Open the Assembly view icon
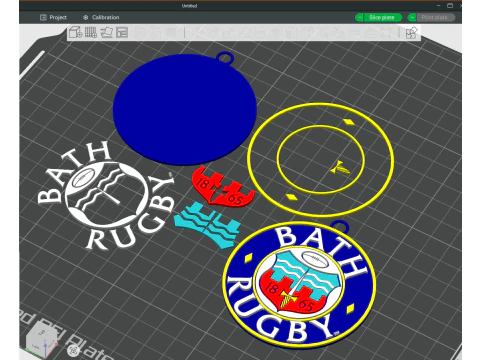The width and height of the screenshot is (480, 360). [412, 33]
